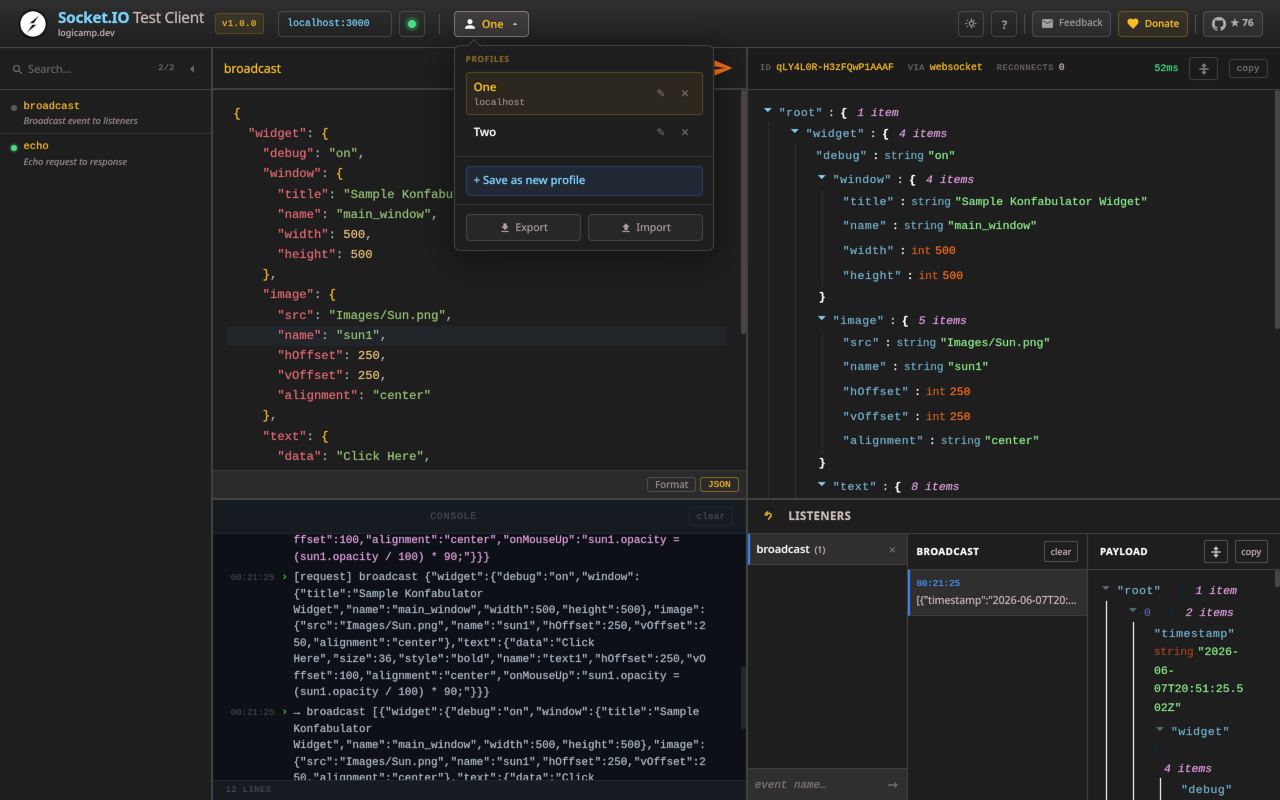
Task: Toggle the light/dark theme icon
Action: click(x=970, y=24)
